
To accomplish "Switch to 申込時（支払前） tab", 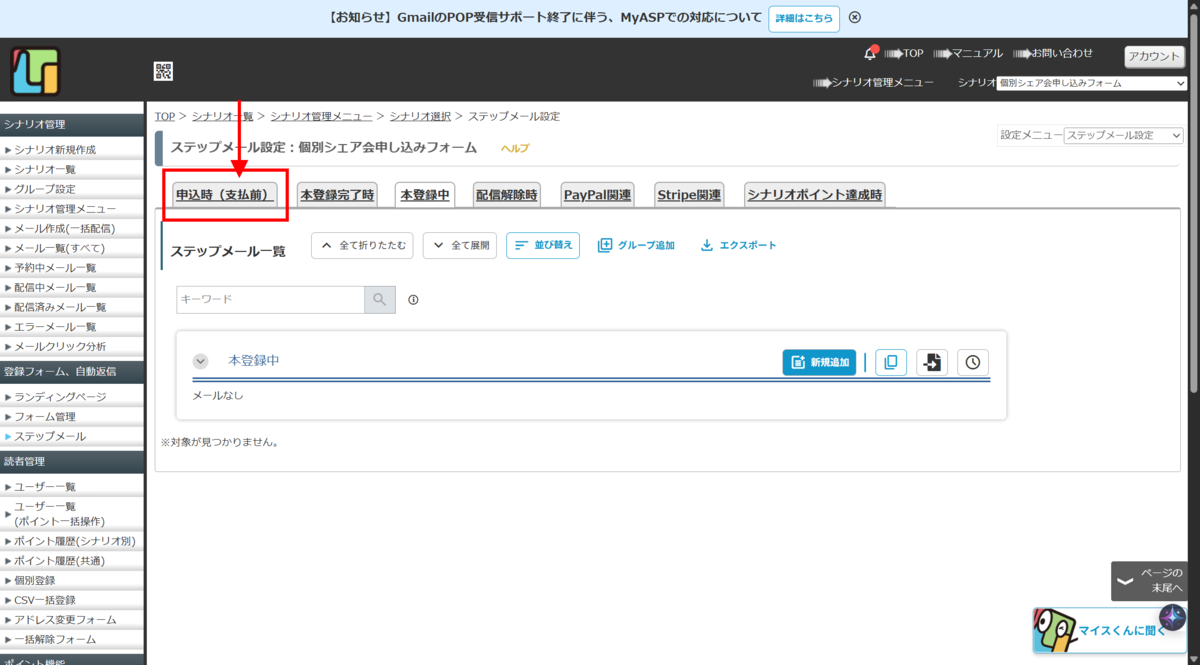I will [x=225, y=195].
